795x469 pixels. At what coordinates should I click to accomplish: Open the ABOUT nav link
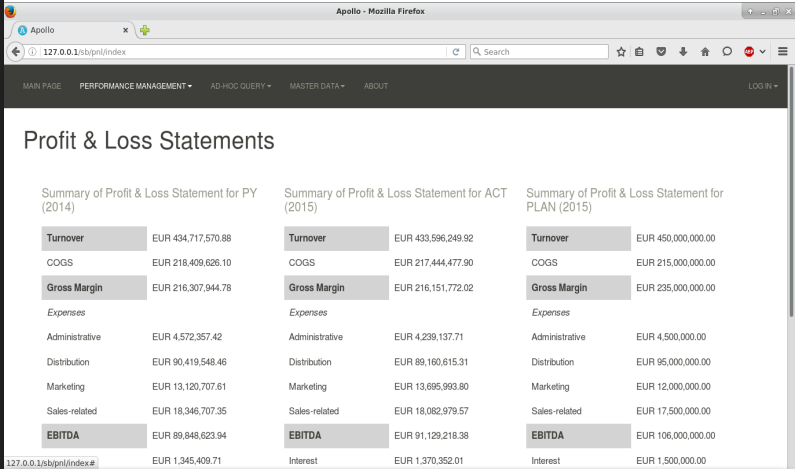[376, 86]
